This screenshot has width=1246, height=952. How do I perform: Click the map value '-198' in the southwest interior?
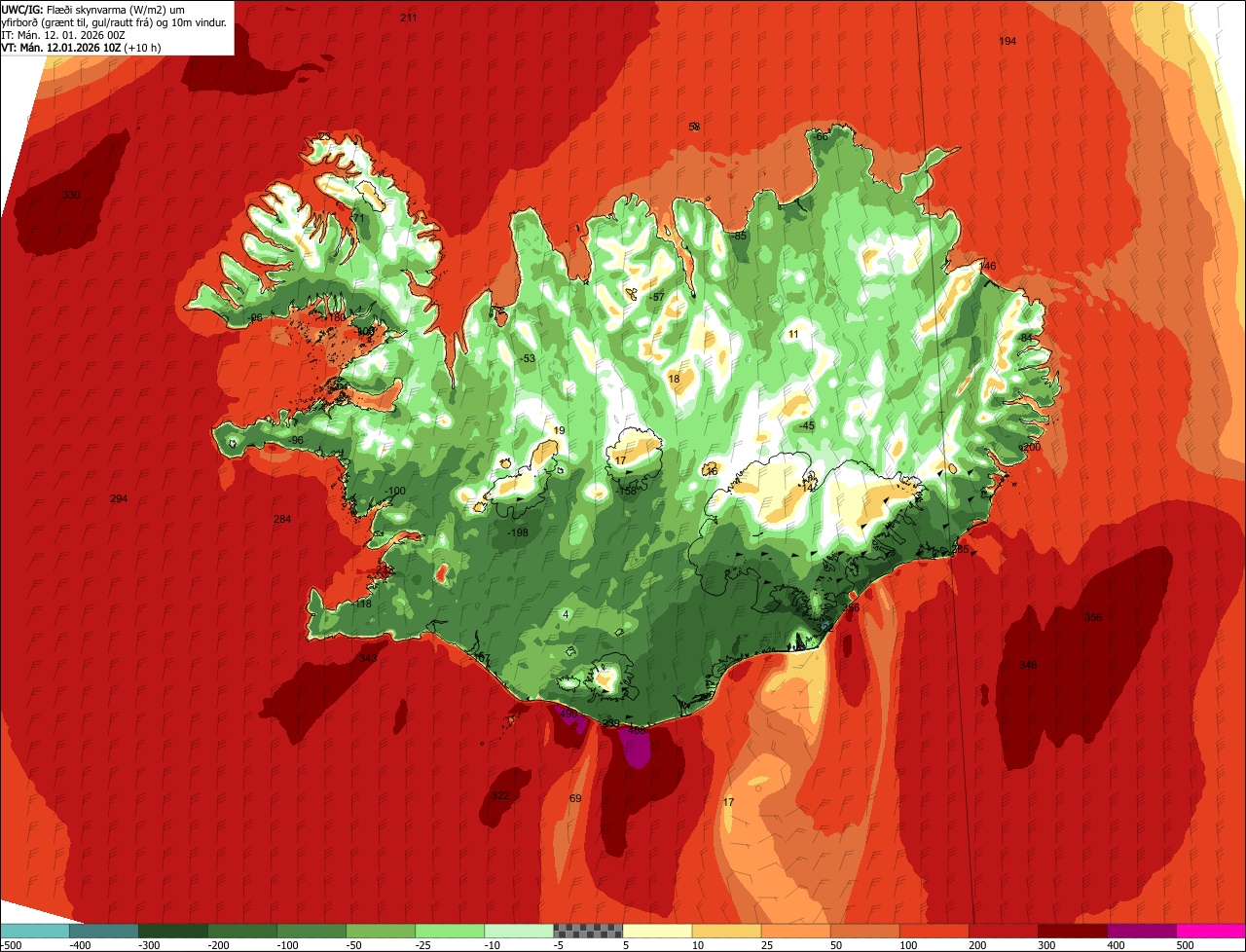click(518, 532)
